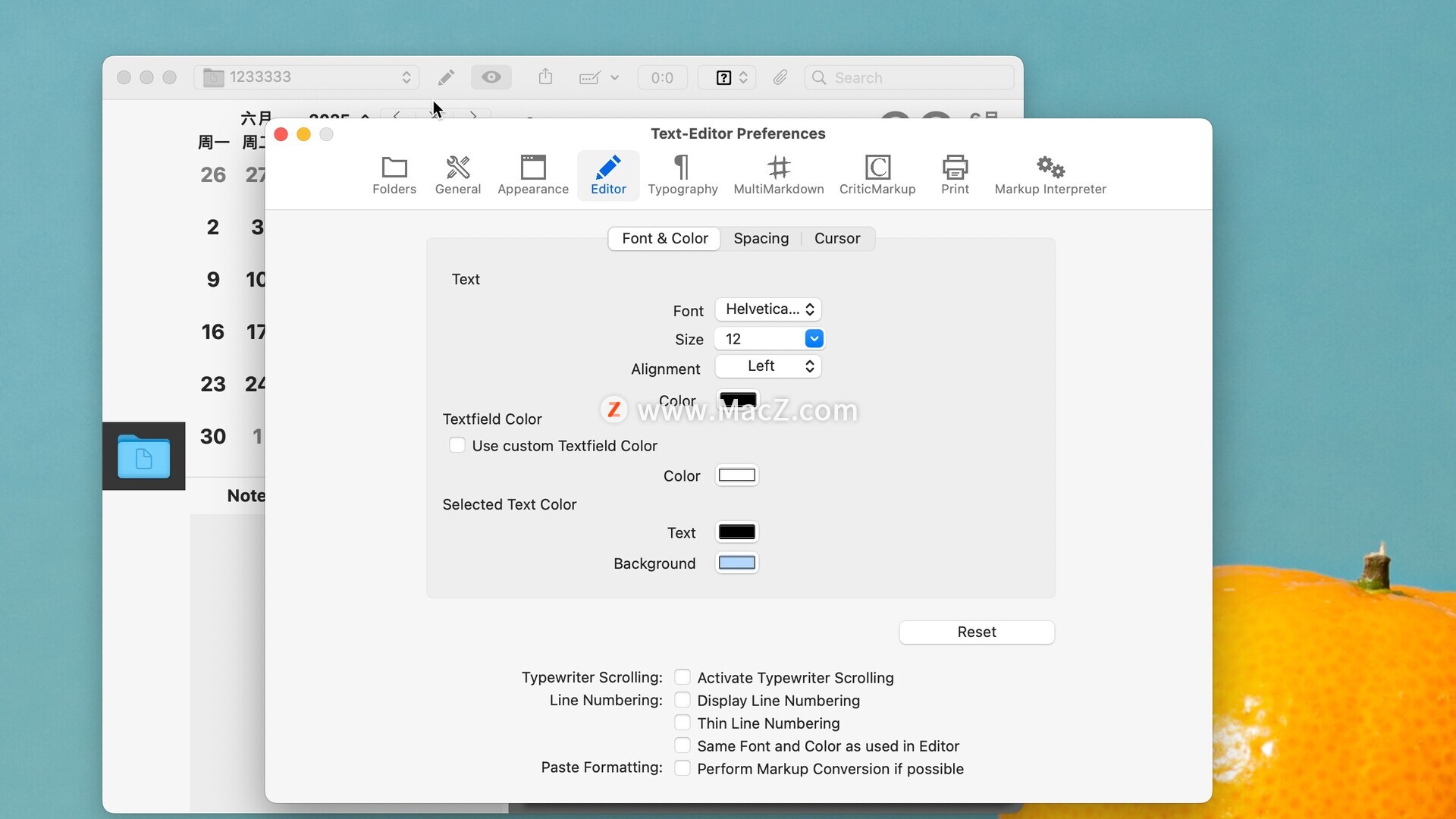The height and width of the screenshot is (819, 1456).
Task: Switch to the Spacing tab
Action: (761, 238)
